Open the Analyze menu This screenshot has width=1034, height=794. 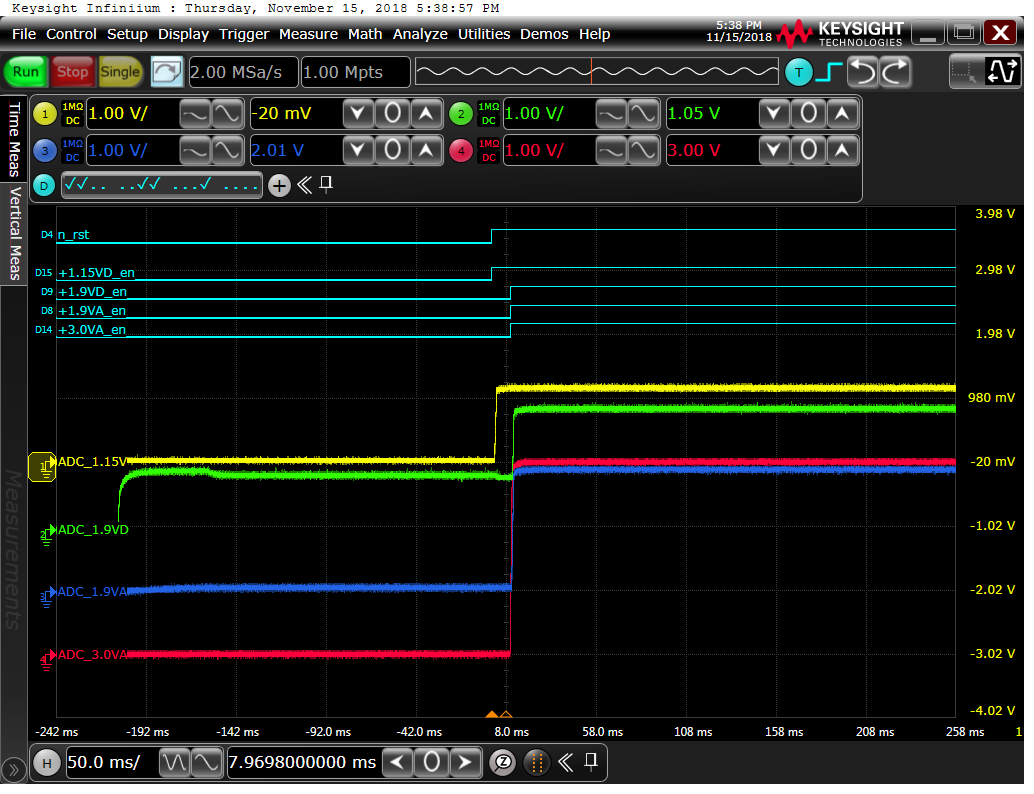click(420, 34)
